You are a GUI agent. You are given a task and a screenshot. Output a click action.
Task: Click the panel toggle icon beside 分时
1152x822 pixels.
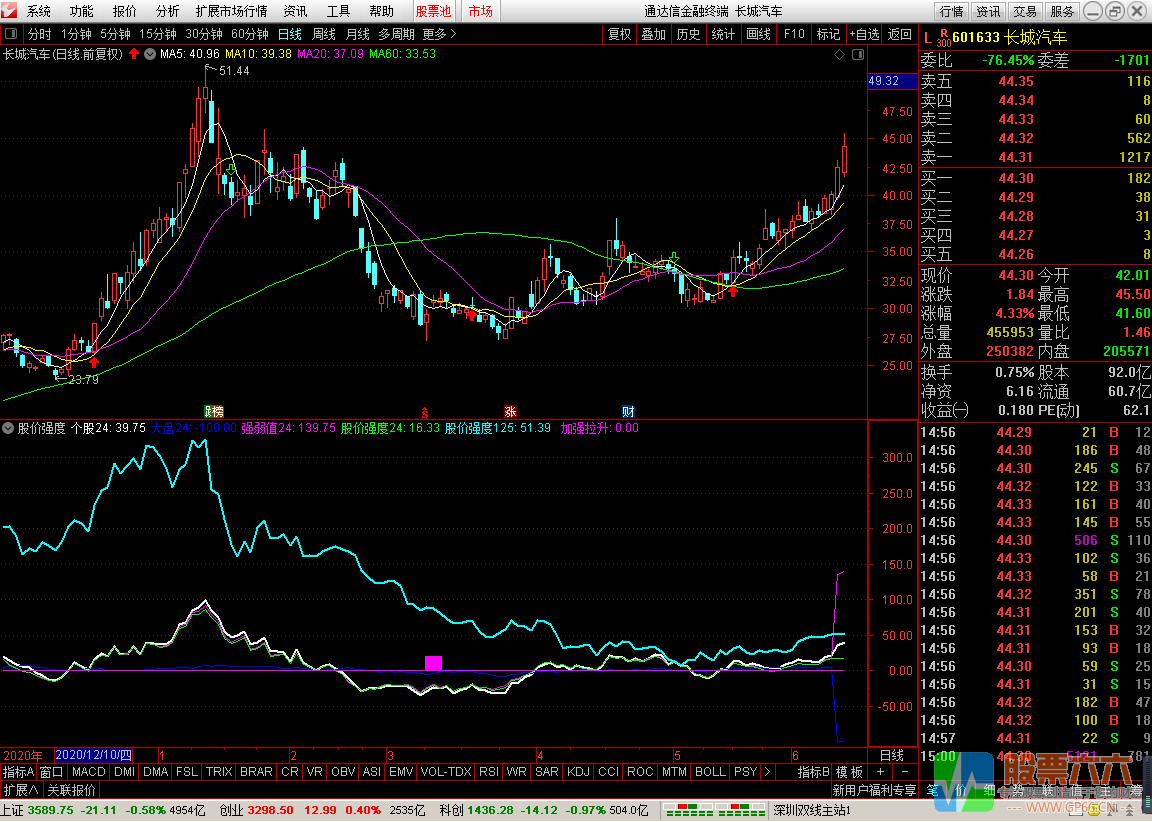coord(11,35)
